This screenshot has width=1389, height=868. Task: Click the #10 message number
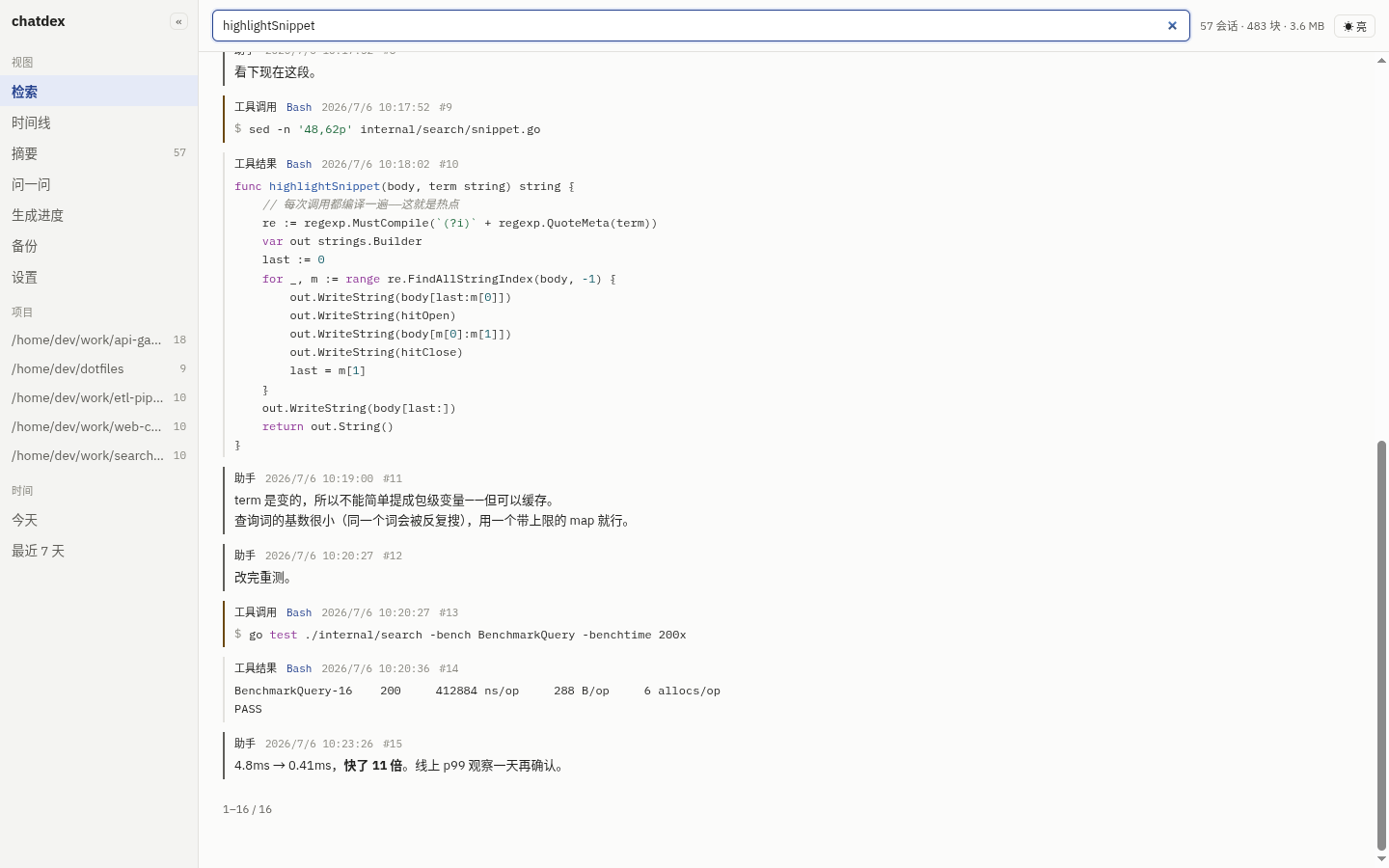coord(449,164)
